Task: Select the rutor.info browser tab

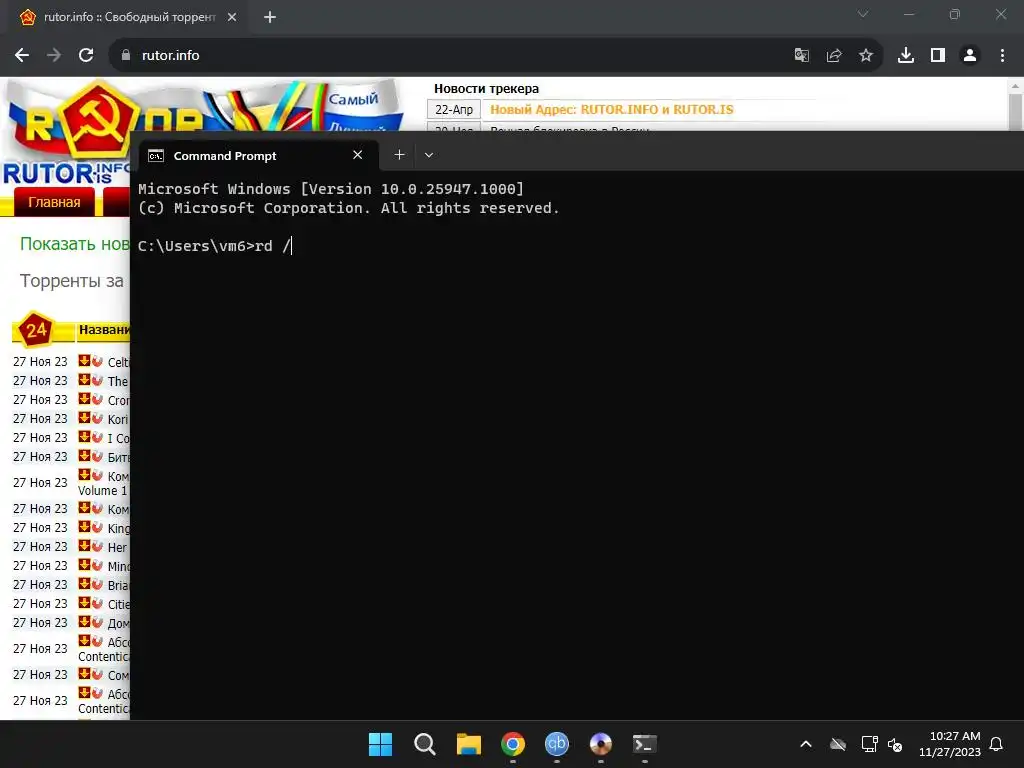Action: 127,17
